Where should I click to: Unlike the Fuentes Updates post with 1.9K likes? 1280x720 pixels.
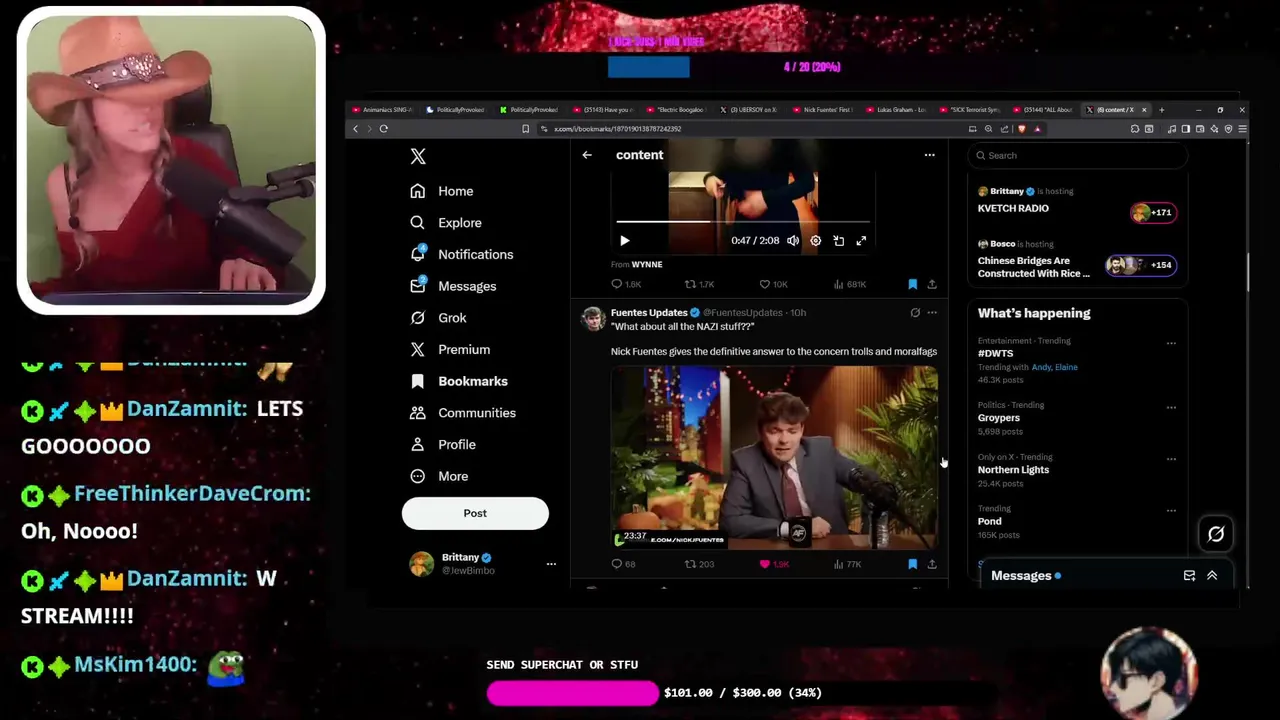(774, 565)
